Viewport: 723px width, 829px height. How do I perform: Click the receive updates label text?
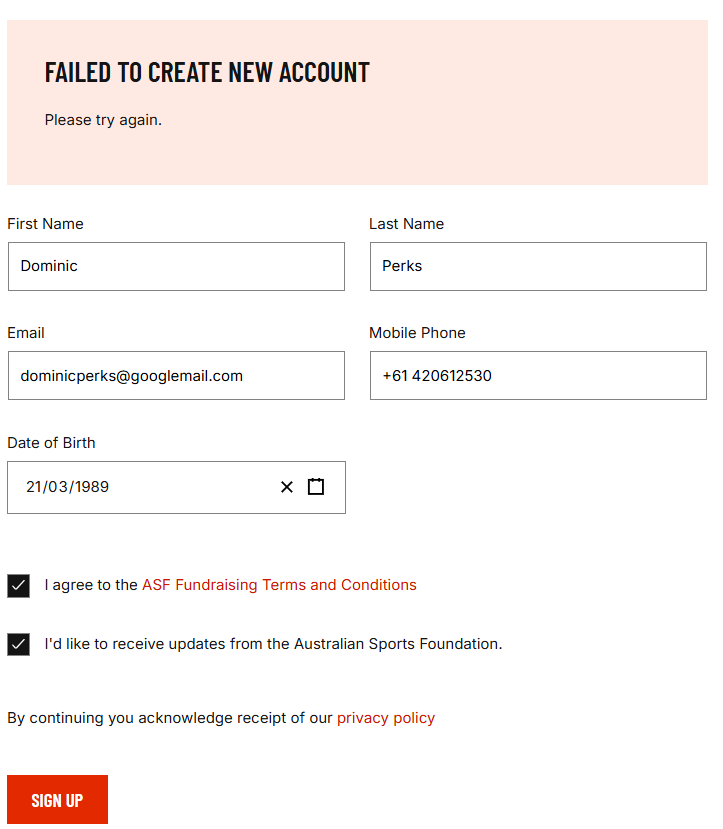coord(273,644)
